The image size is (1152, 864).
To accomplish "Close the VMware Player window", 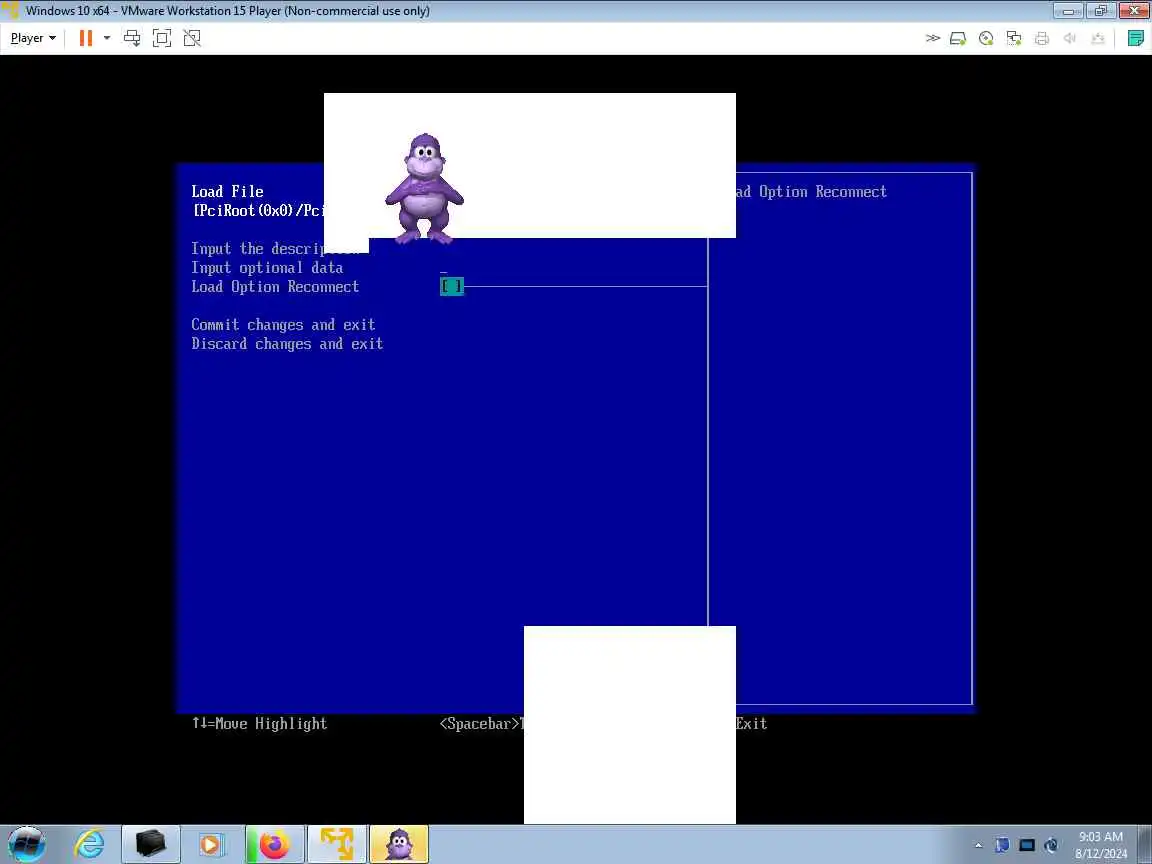I will (1133, 10).
